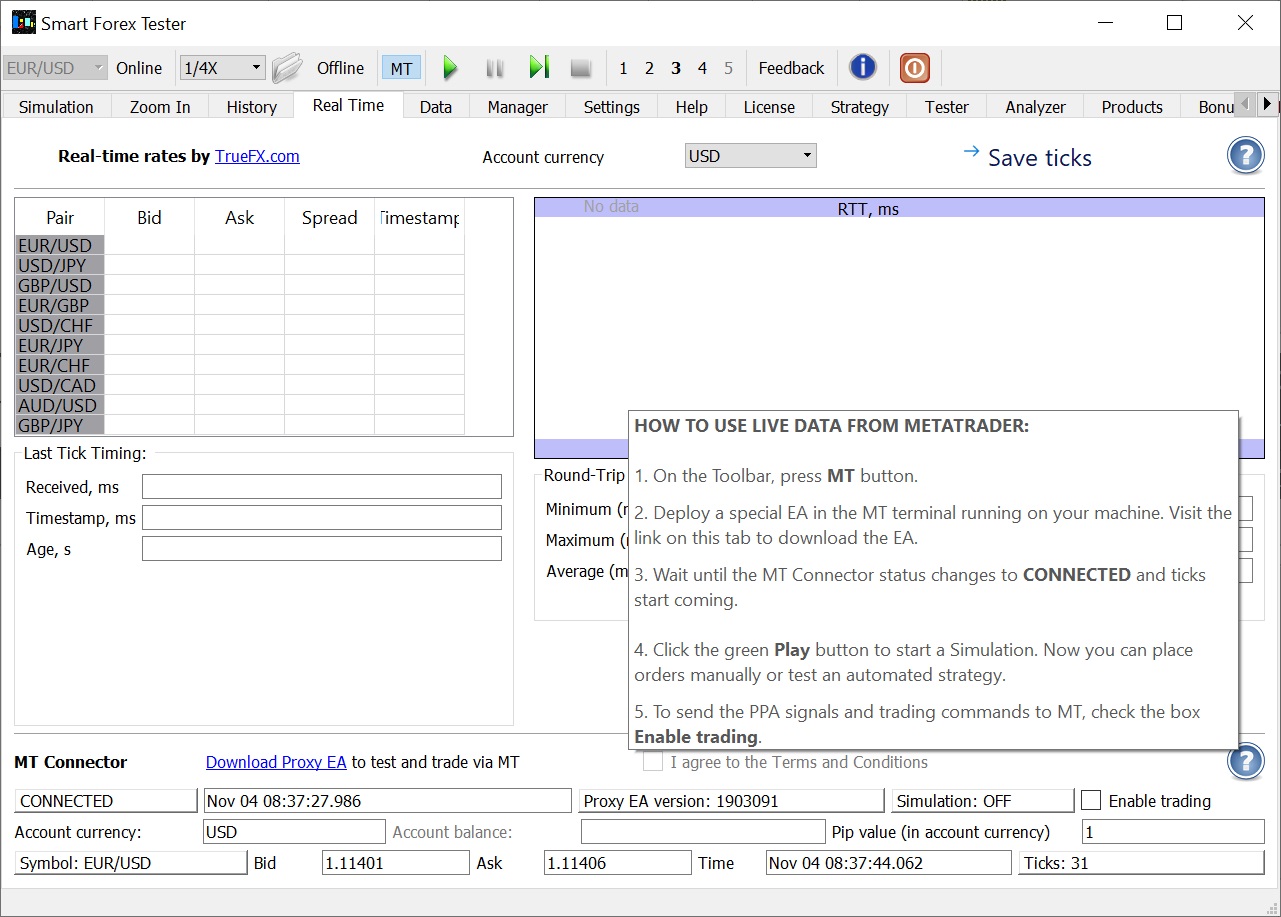Follow the TrueFX.com link
Viewport: 1281px width, 917px height.
point(257,156)
